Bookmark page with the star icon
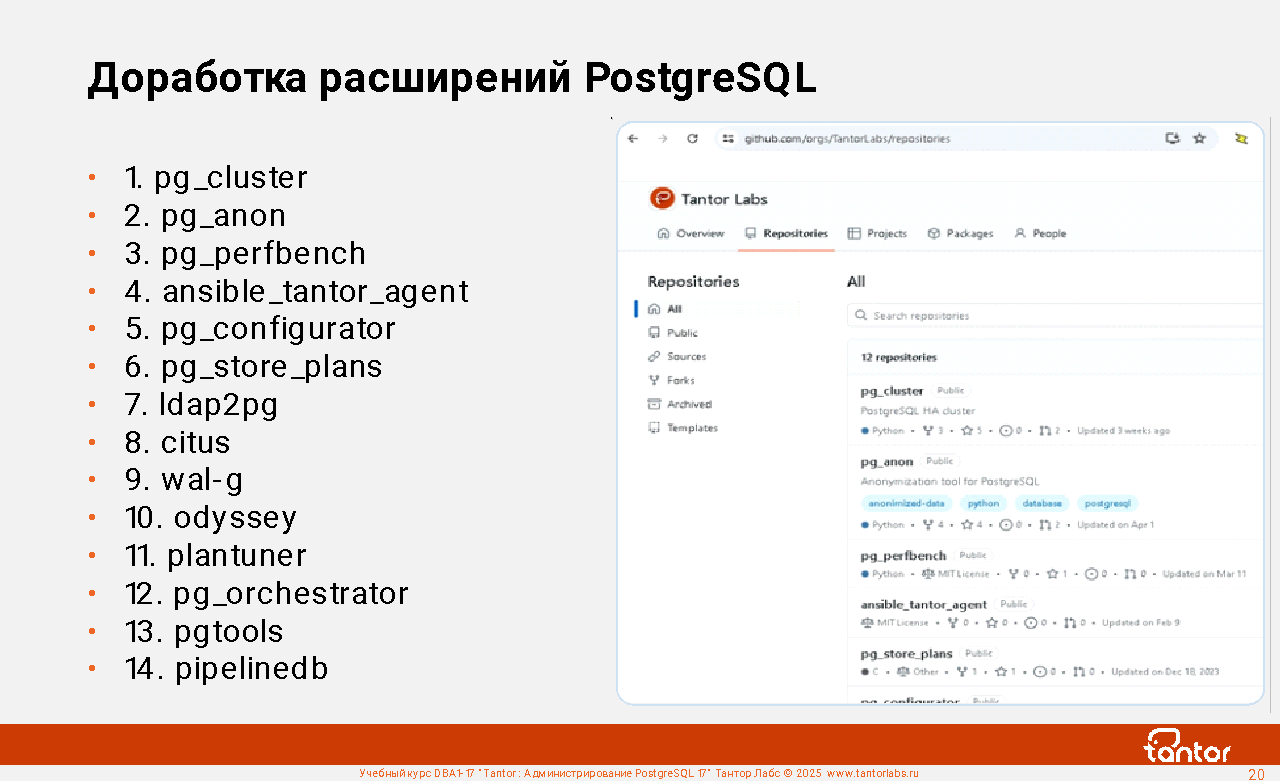Screen dimensions: 1280x781 (1199, 139)
